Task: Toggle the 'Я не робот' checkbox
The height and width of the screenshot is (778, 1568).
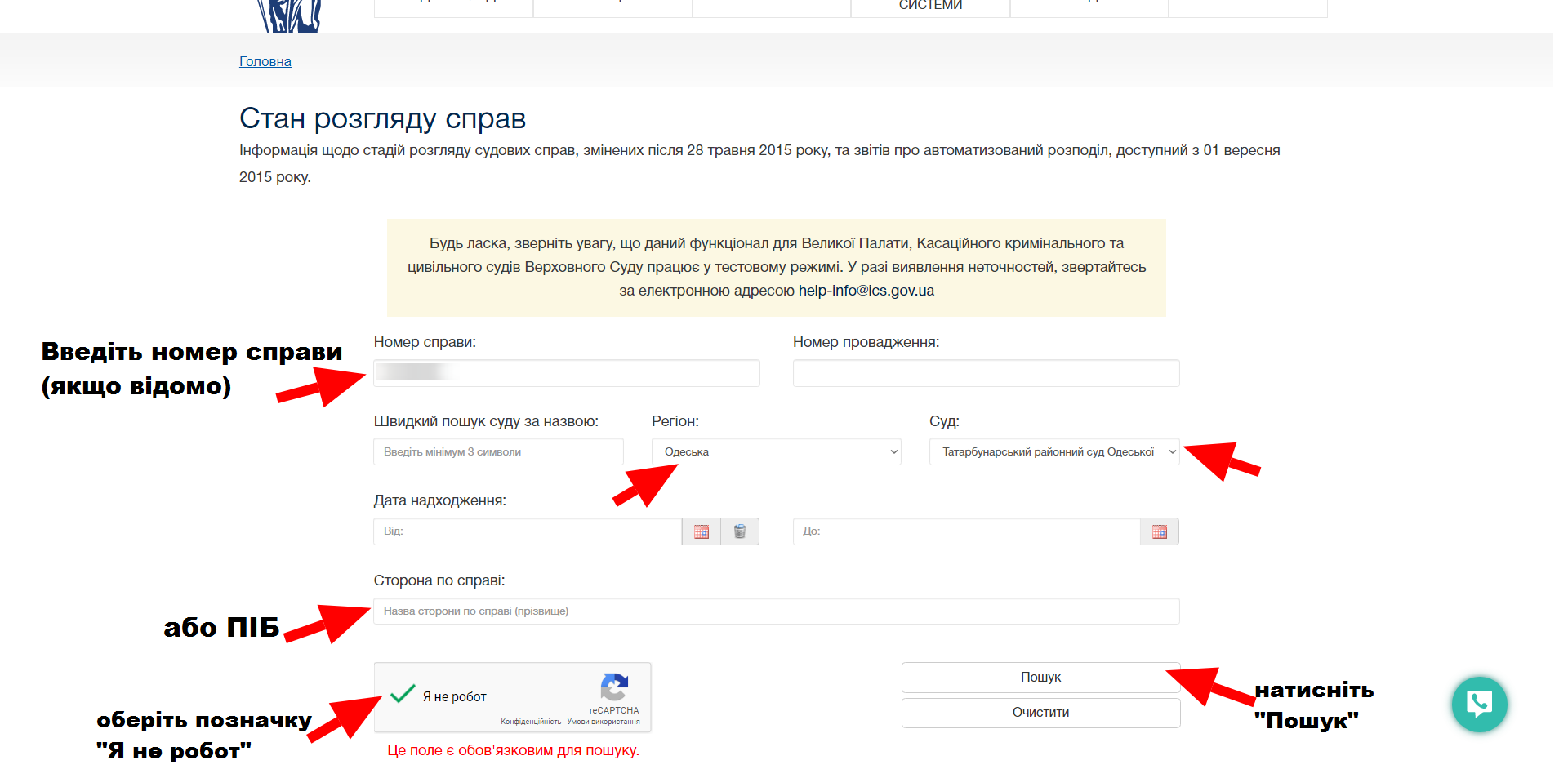Action: [x=403, y=695]
